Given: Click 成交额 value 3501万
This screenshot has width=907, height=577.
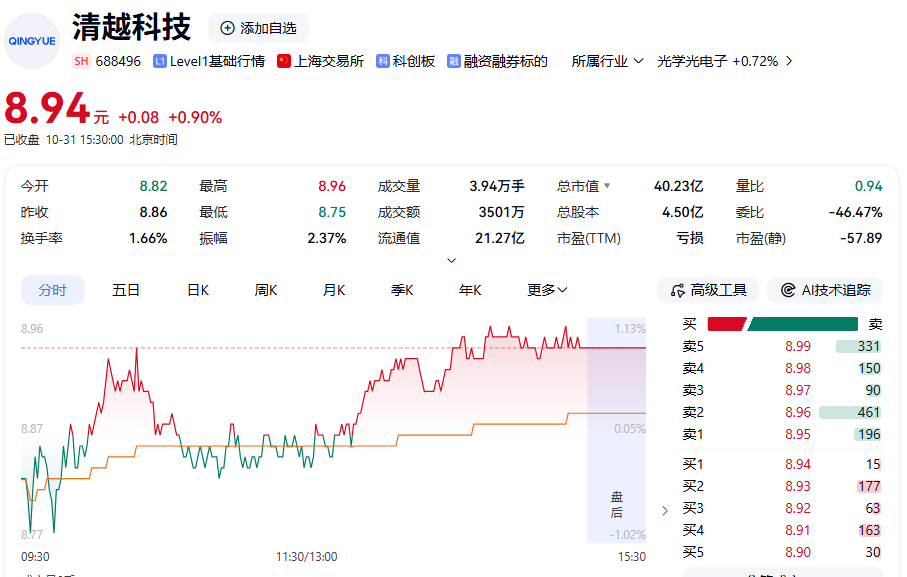Looking at the screenshot, I should pyautogui.click(x=502, y=212).
